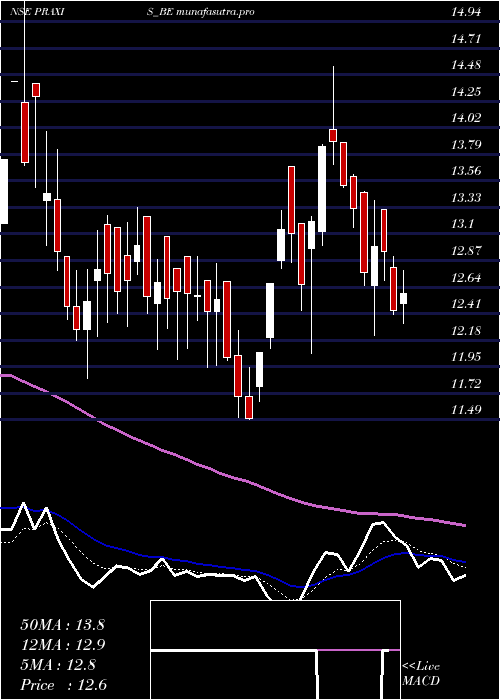
Task: Click the 12.41 price axis label
Action: [x=466, y=304]
